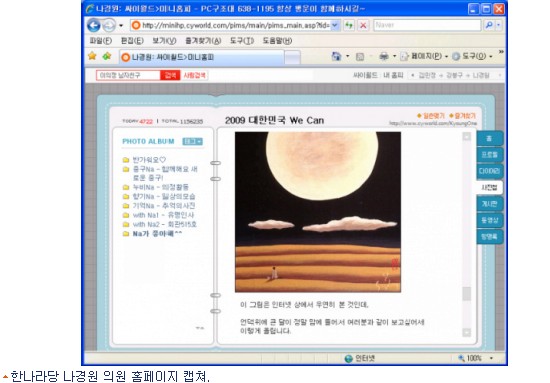The image size is (550, 383).
Task: Open the 향기Na - 일상의모습 album folder
Action: point(164,196)
